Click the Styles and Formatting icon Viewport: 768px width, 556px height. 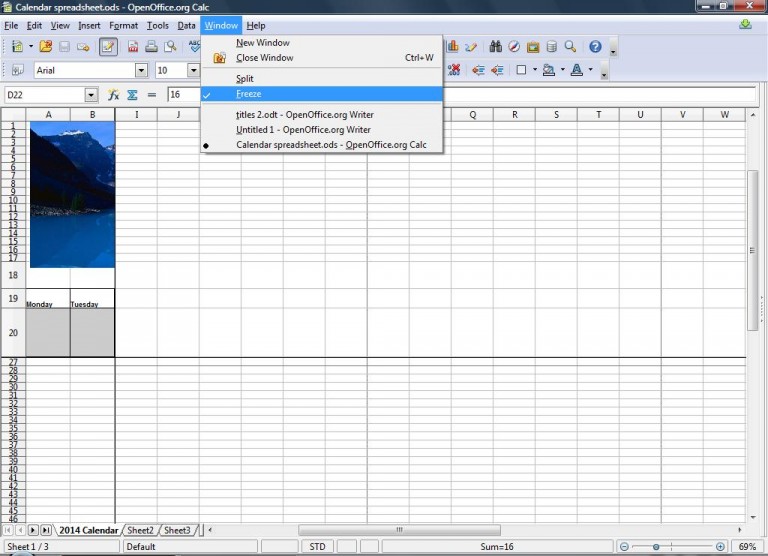tap(18, 70)
